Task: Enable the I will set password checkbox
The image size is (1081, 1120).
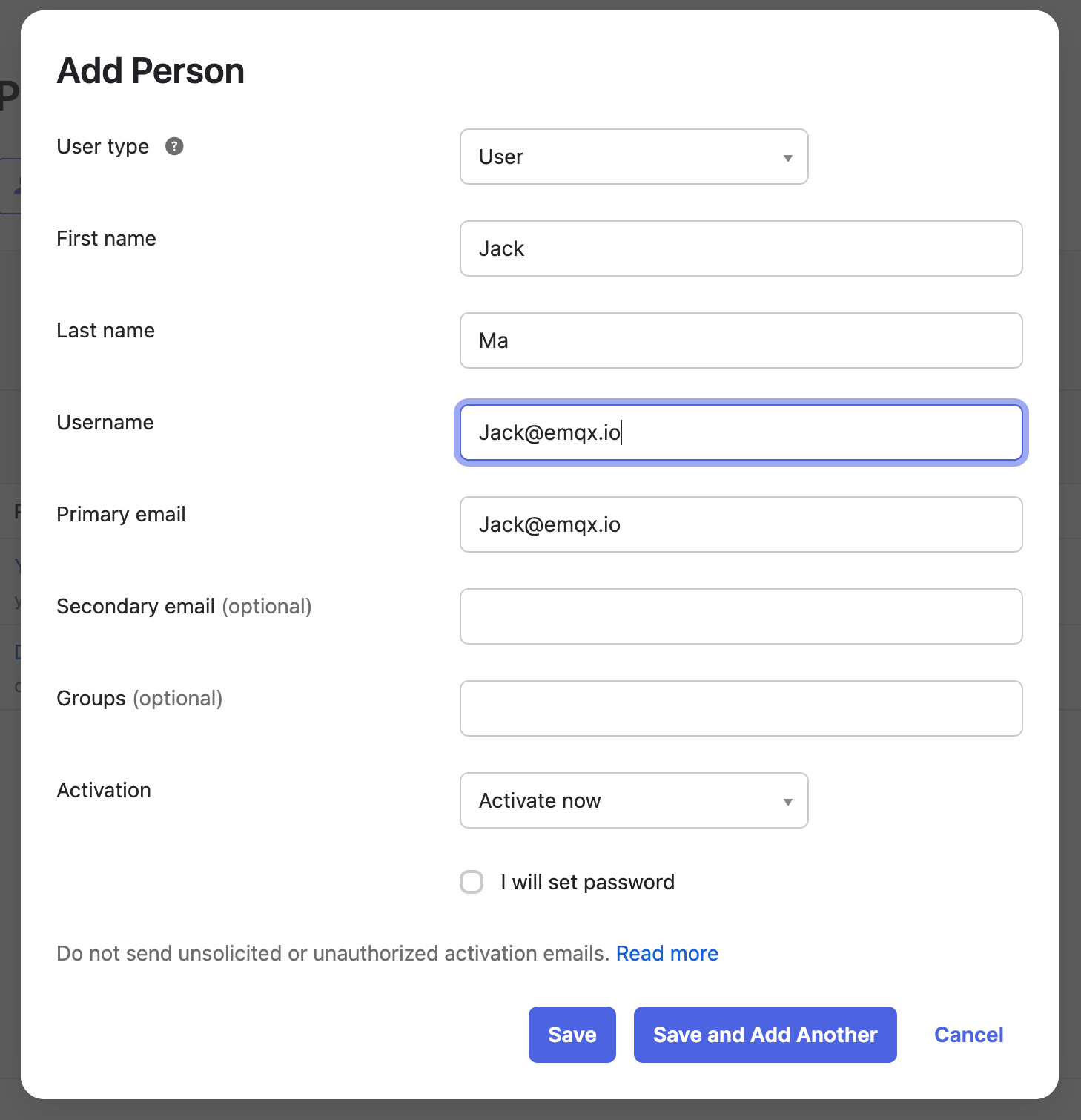Action: coord(472,882)
